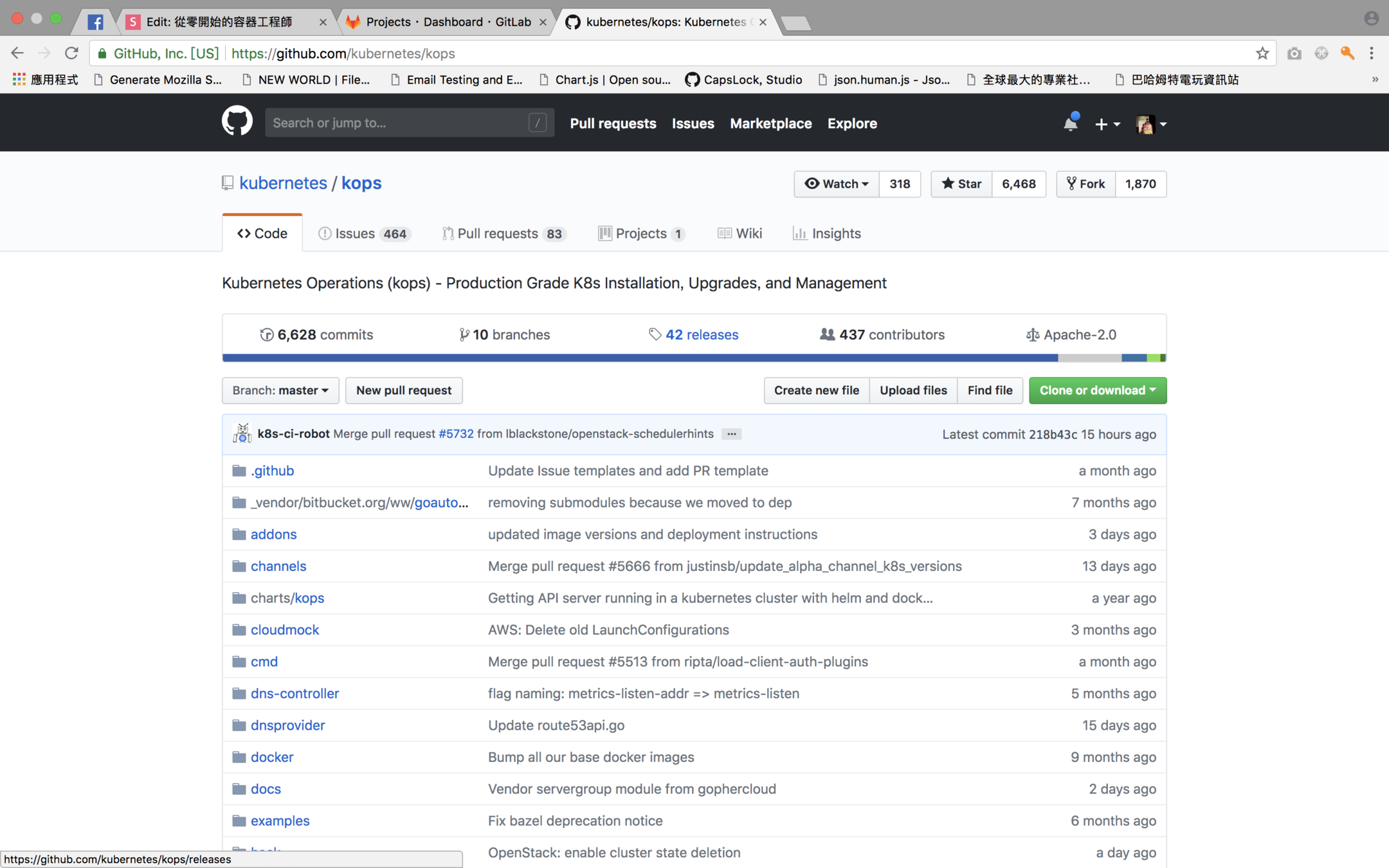Open the .github folder
The height and width of the screenshot is (868, 1389).
click(272, 471)
